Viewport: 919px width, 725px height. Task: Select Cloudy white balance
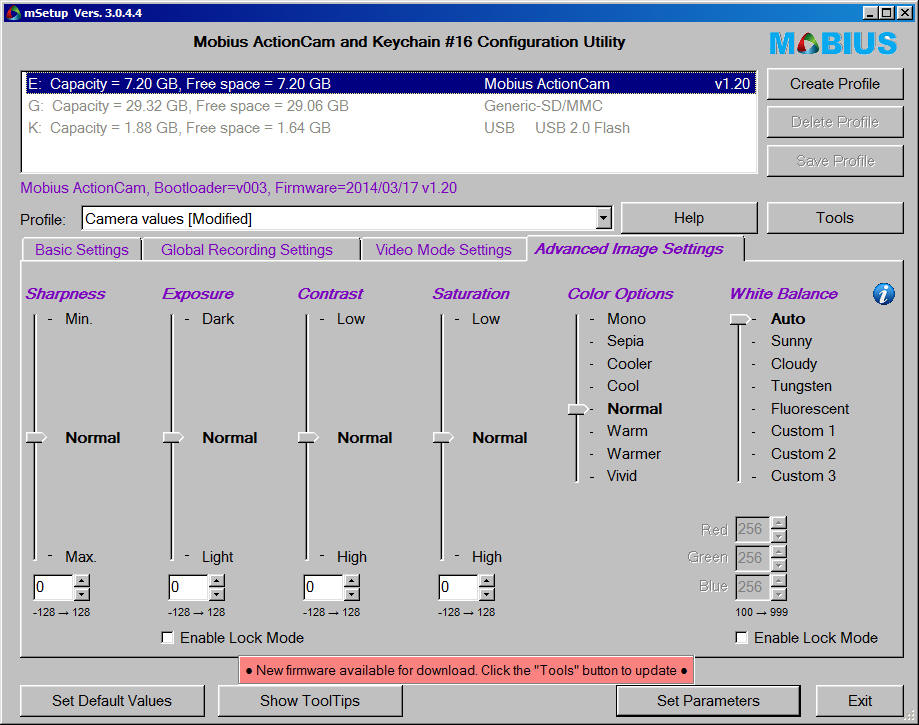pos(794,364)
